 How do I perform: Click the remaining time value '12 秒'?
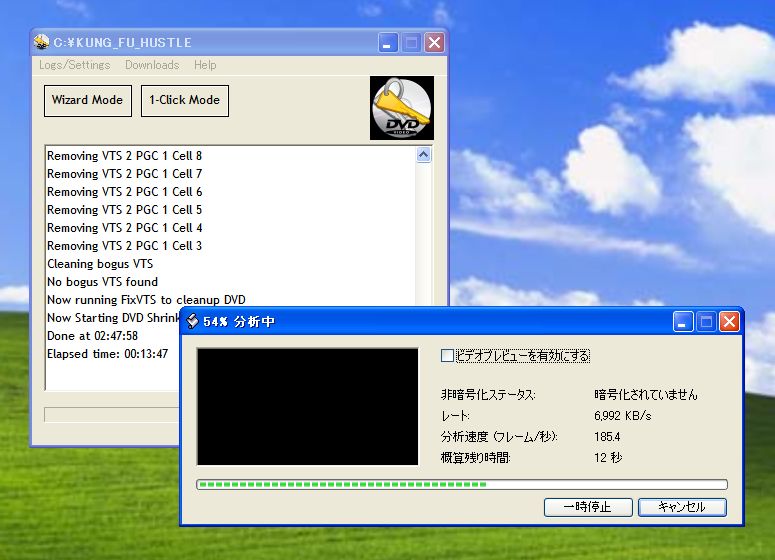pyautogui.click(x=608, y=458)
